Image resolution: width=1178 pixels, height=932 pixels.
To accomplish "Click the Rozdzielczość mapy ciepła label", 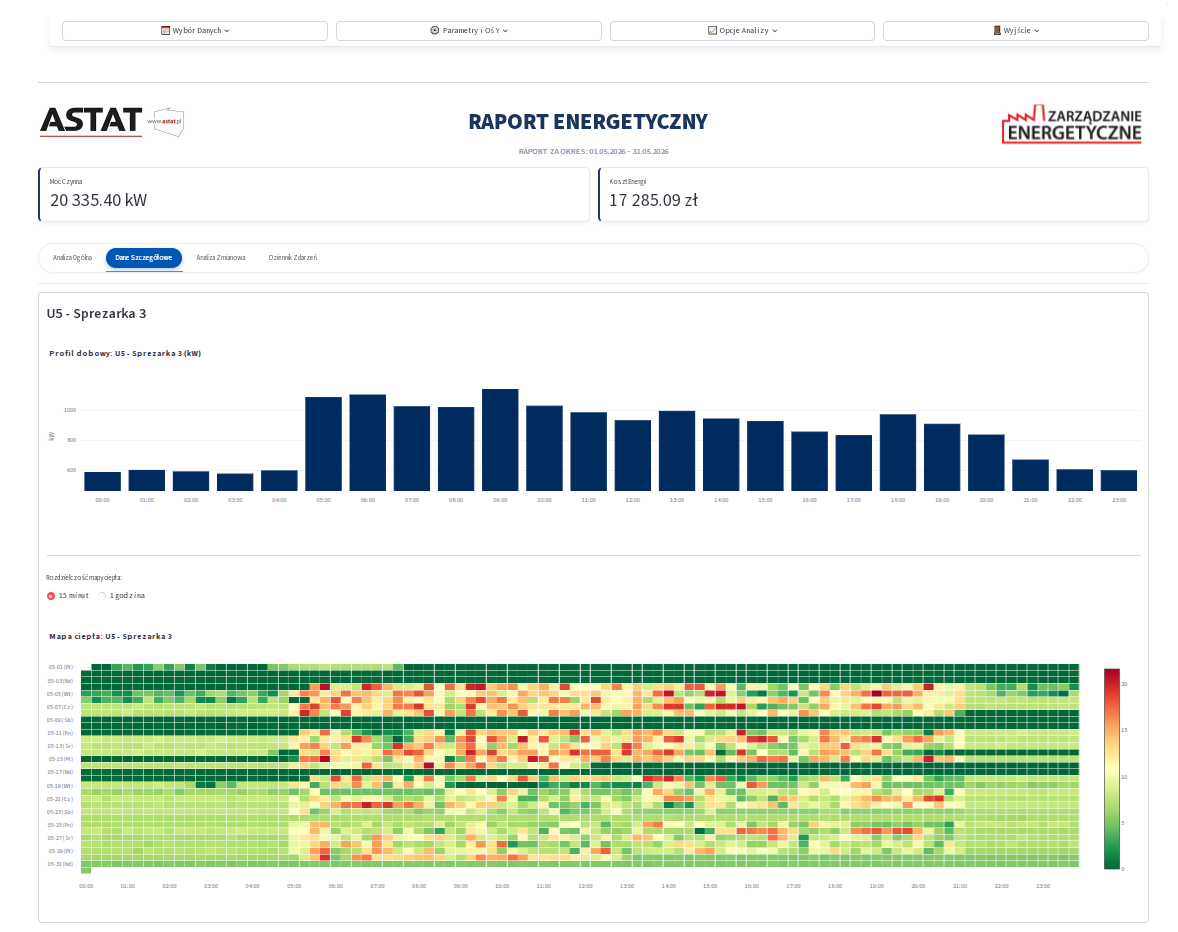I will (84, 578).
